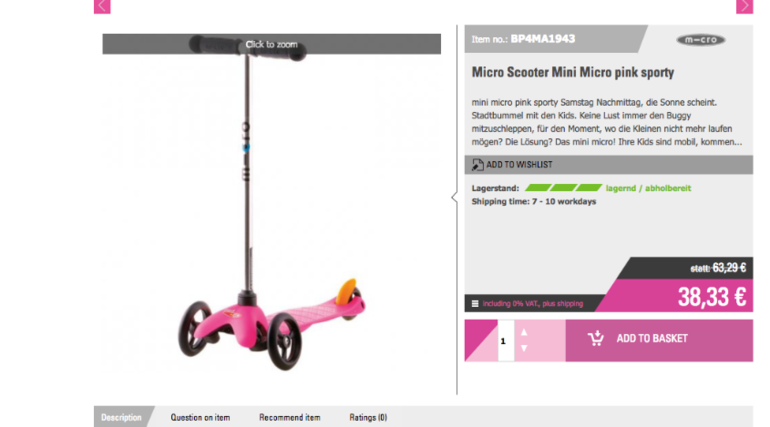Open the Recommend item tab
The width and height of the screenshot is (770, 427).
[x=290, y=417]
